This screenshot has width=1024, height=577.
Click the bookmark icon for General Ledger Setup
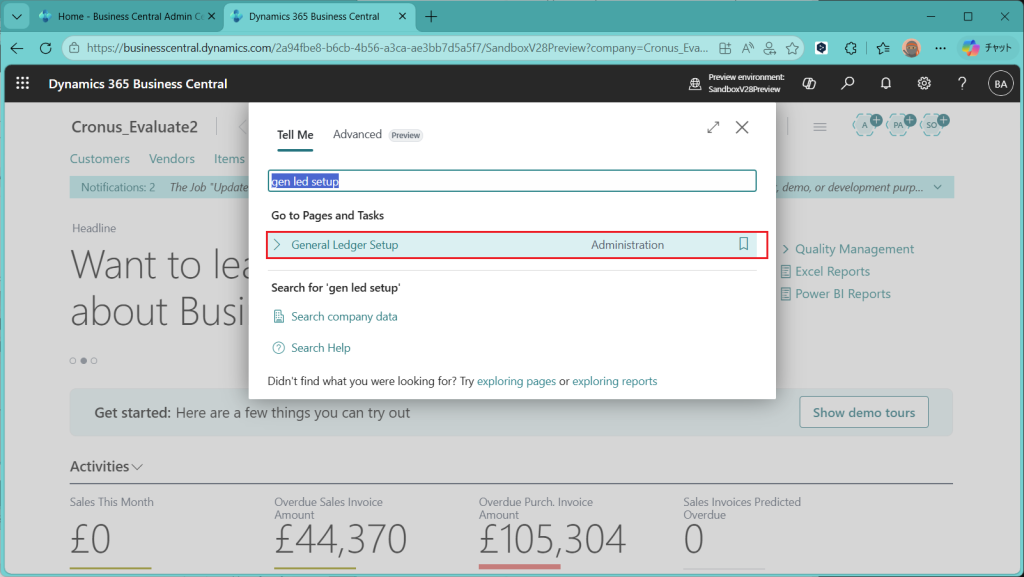(743, 244)
